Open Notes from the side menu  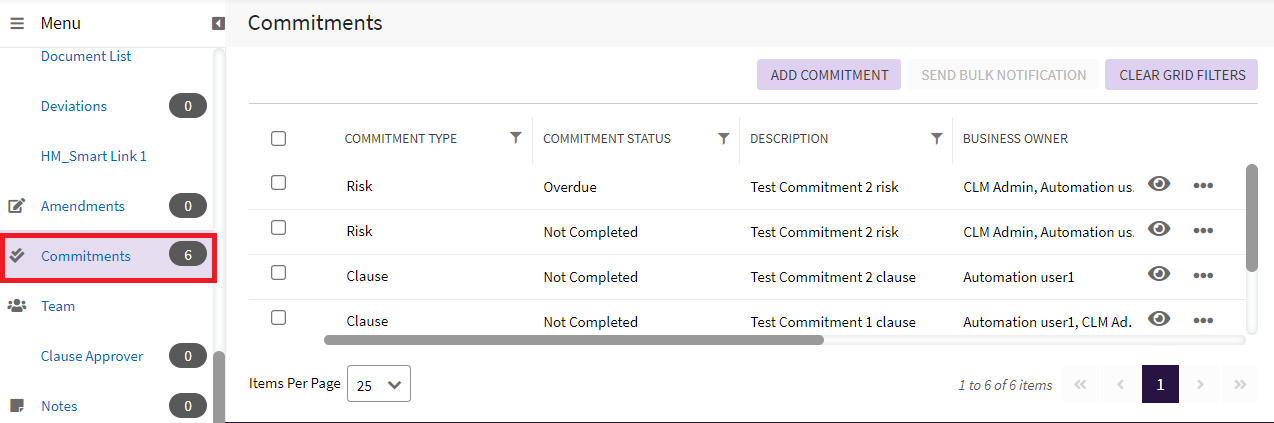[x=59, y=406]
